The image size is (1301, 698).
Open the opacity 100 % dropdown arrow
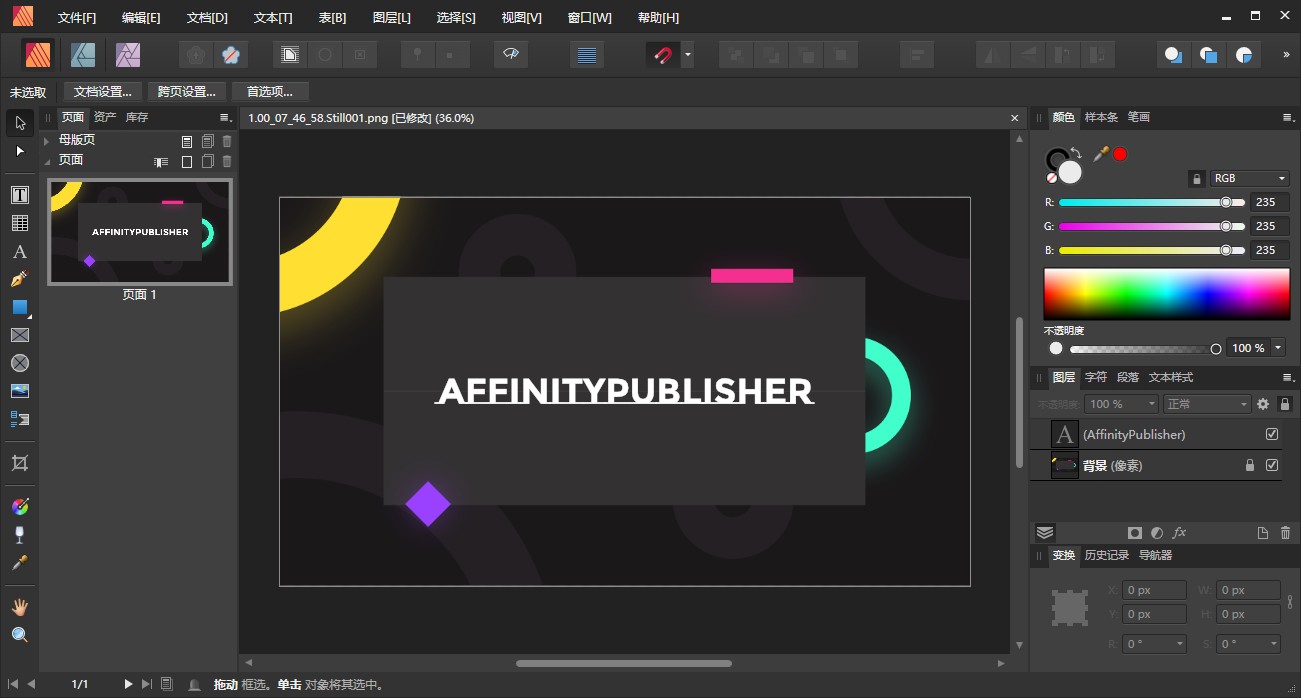(1278, 348)
